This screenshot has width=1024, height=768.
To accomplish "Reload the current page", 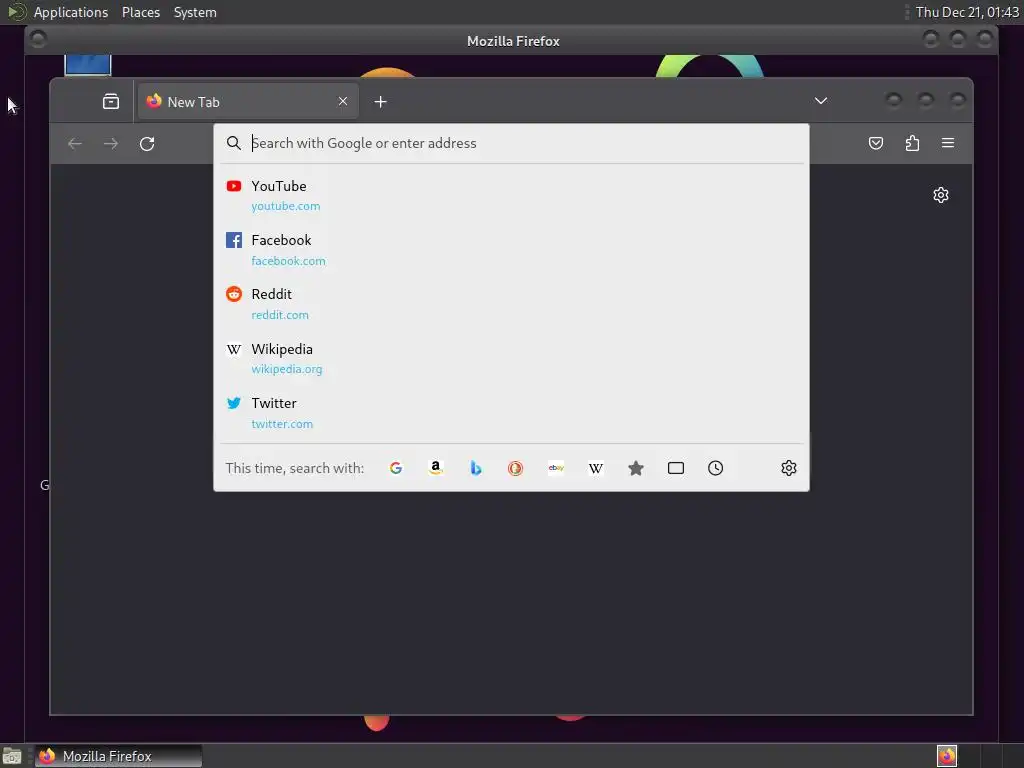I will 147,144.
